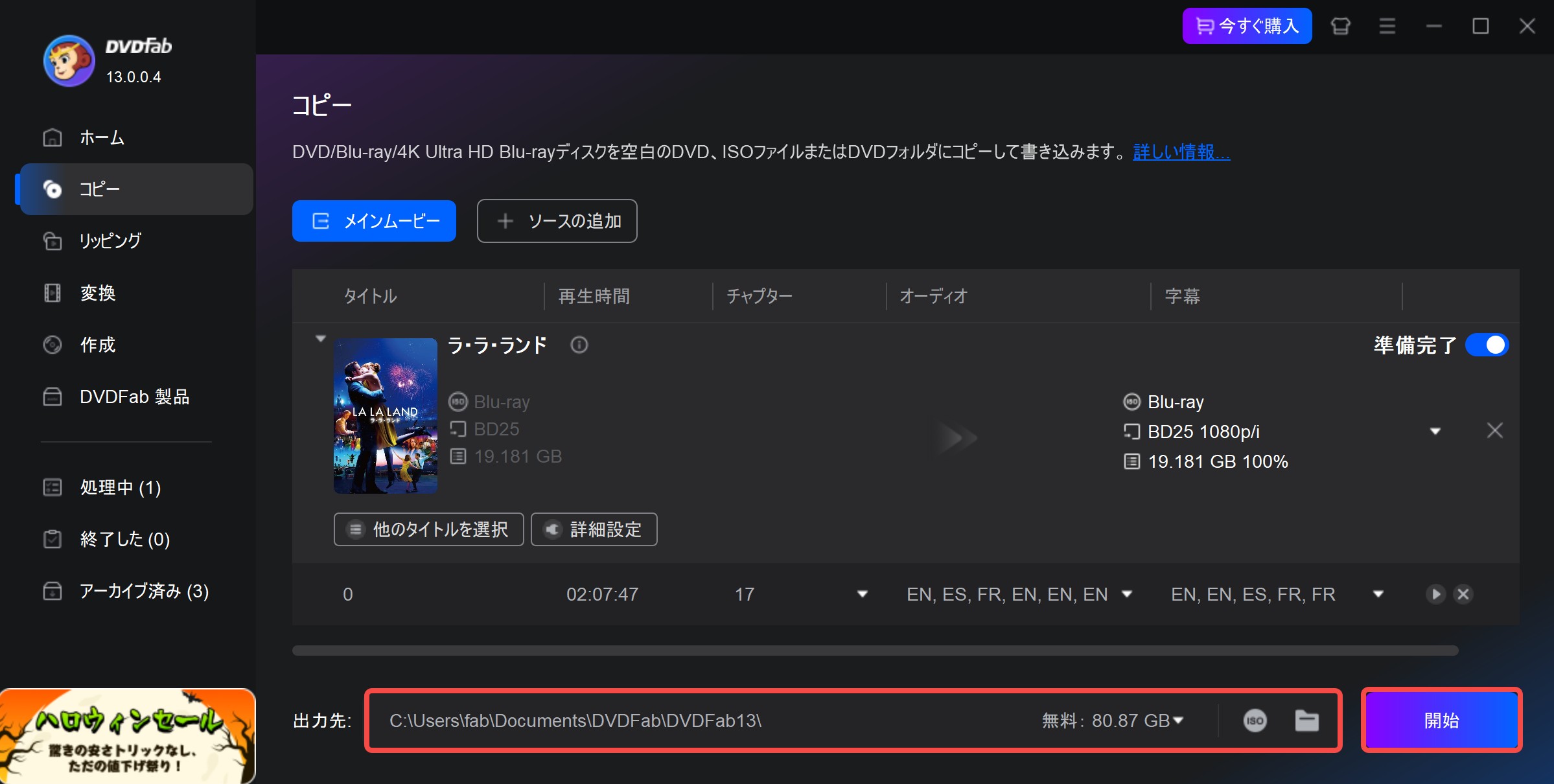Viewport: 1554px width, 784px height.
Task: Open DVDFab 製品 in sidebar
Action: (x=136, y=397)
